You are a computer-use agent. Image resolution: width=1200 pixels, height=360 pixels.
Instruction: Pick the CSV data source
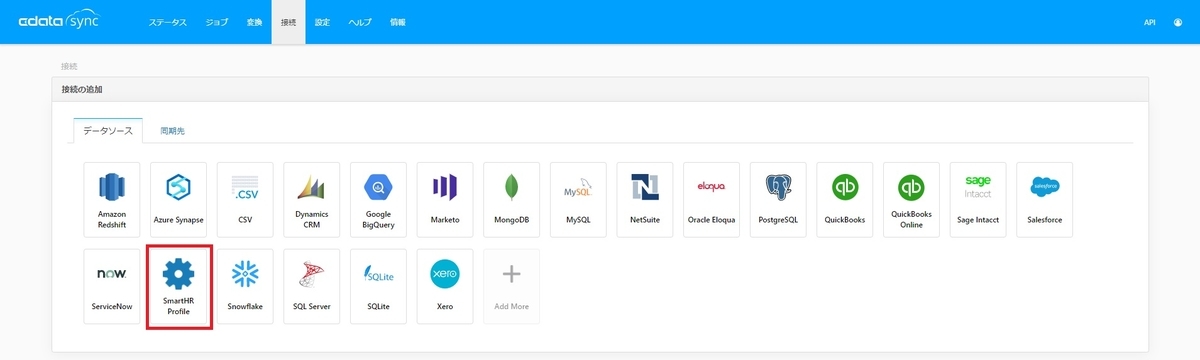point(245,199)
